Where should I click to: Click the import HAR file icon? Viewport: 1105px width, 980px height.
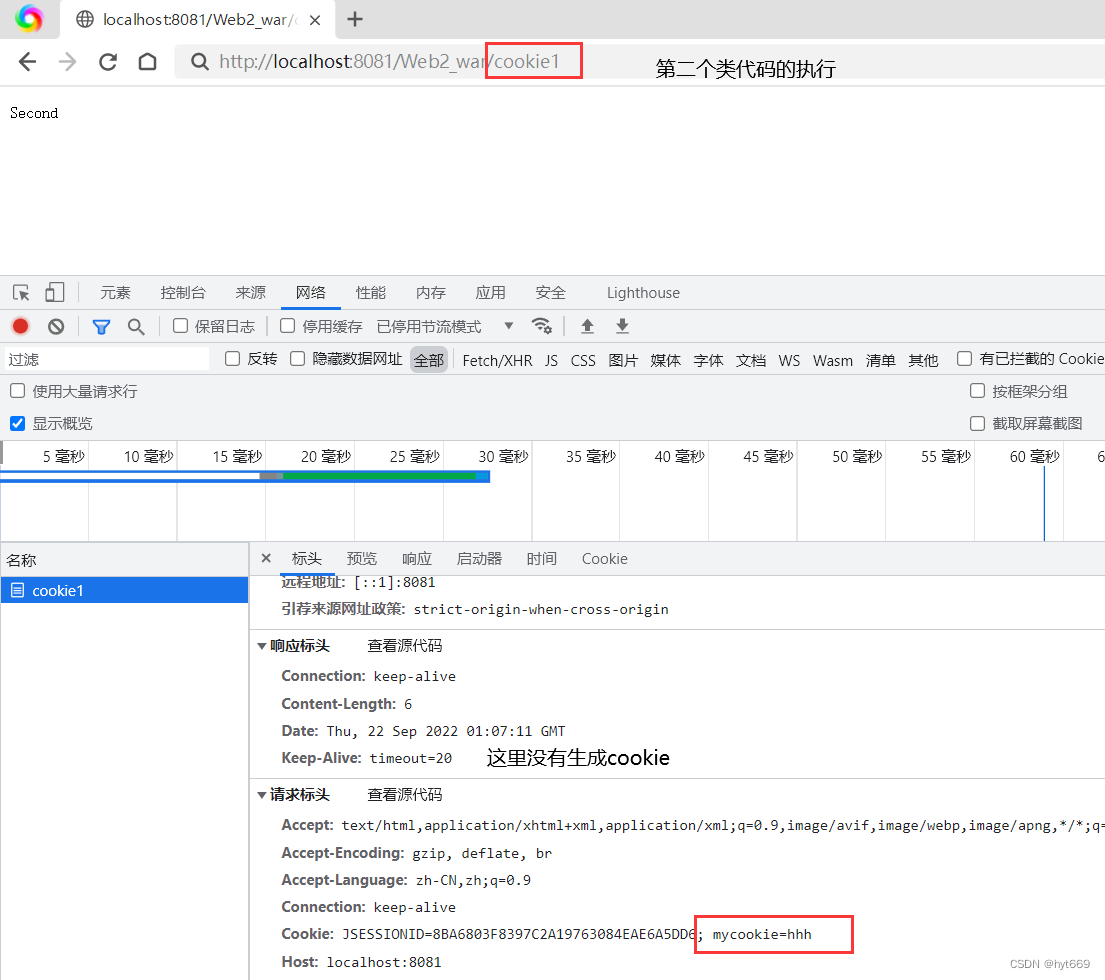click(x=587, y=326)
